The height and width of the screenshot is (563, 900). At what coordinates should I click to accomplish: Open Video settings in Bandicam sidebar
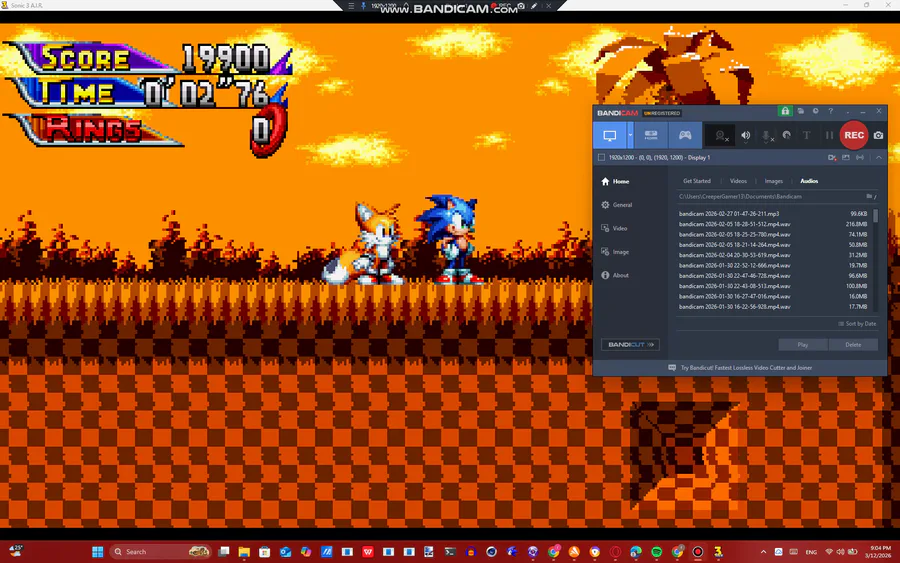[x=614, y=228]
